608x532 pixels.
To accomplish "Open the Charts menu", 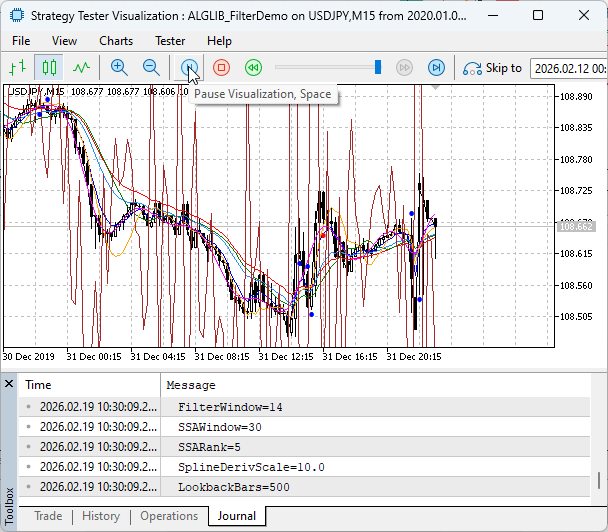I will point(116,41).
